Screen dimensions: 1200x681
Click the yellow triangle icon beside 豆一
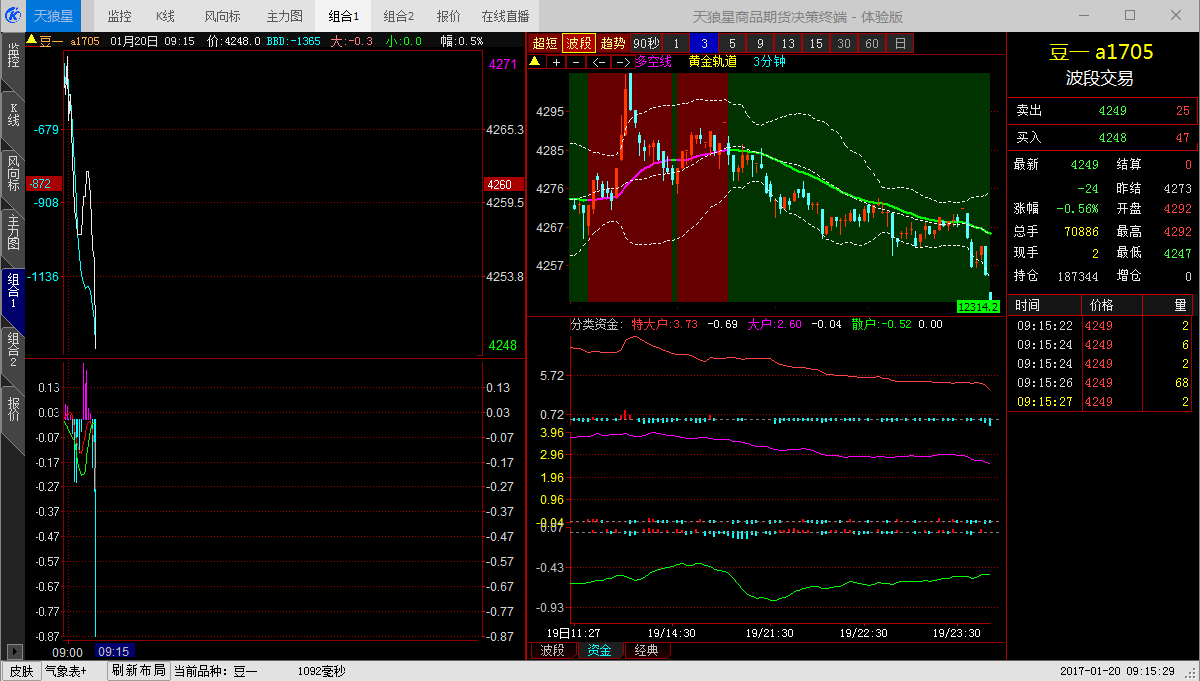point(31,41)
